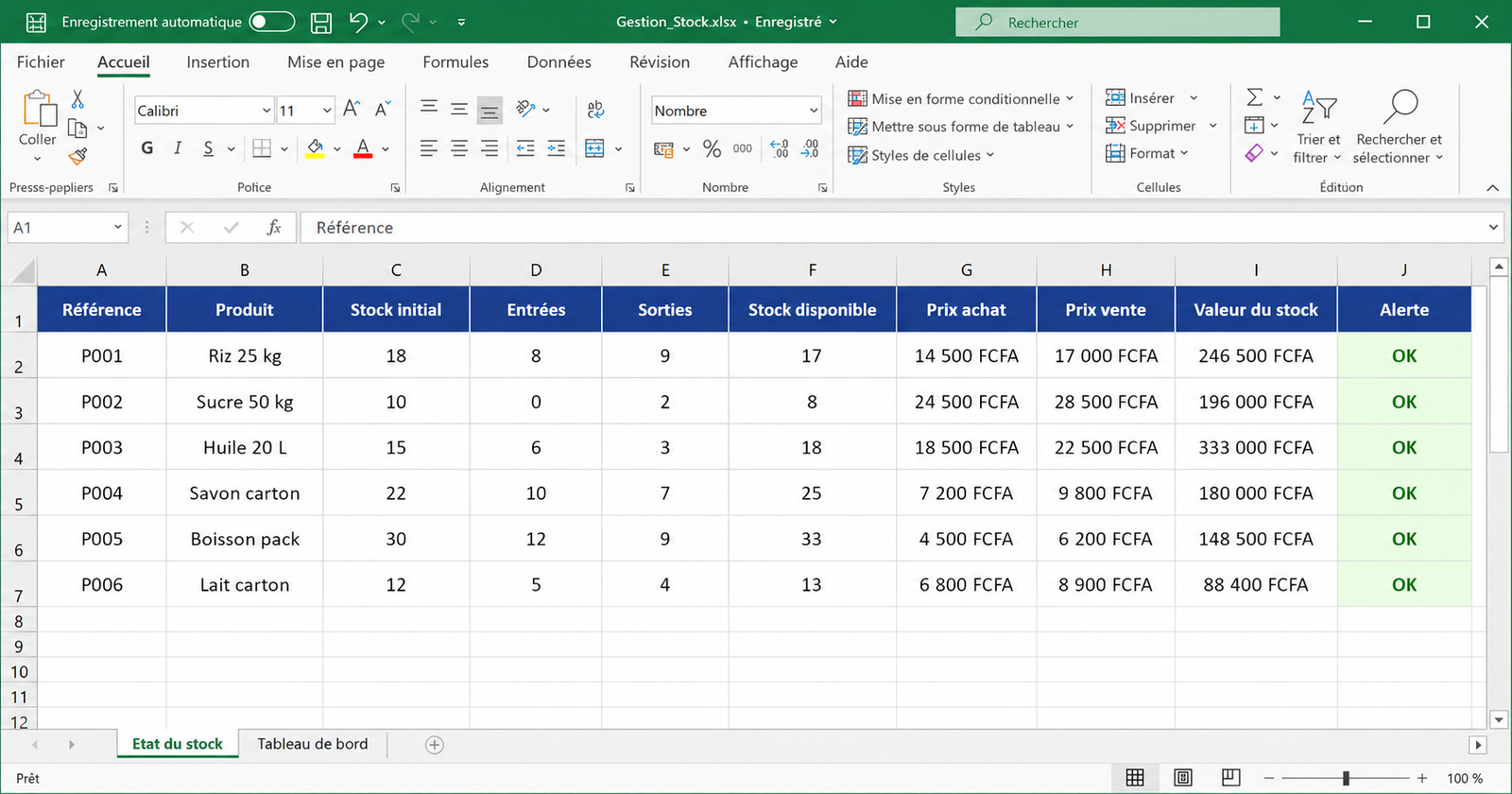Switch to Page Break preview view
The height and width of the screenshot is (794, 1512).
(1230, 777)
